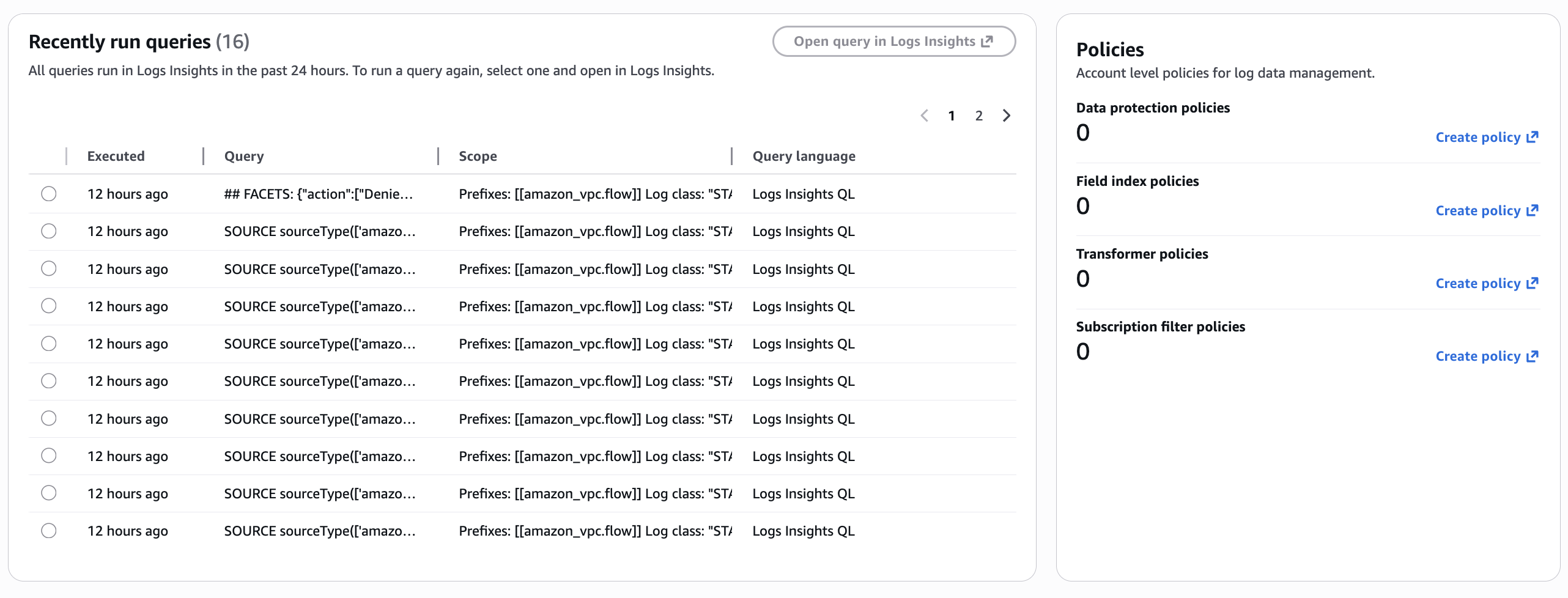Click the Query language column header
Screen dimensions: 1568x598
click(x=804, y=156)
